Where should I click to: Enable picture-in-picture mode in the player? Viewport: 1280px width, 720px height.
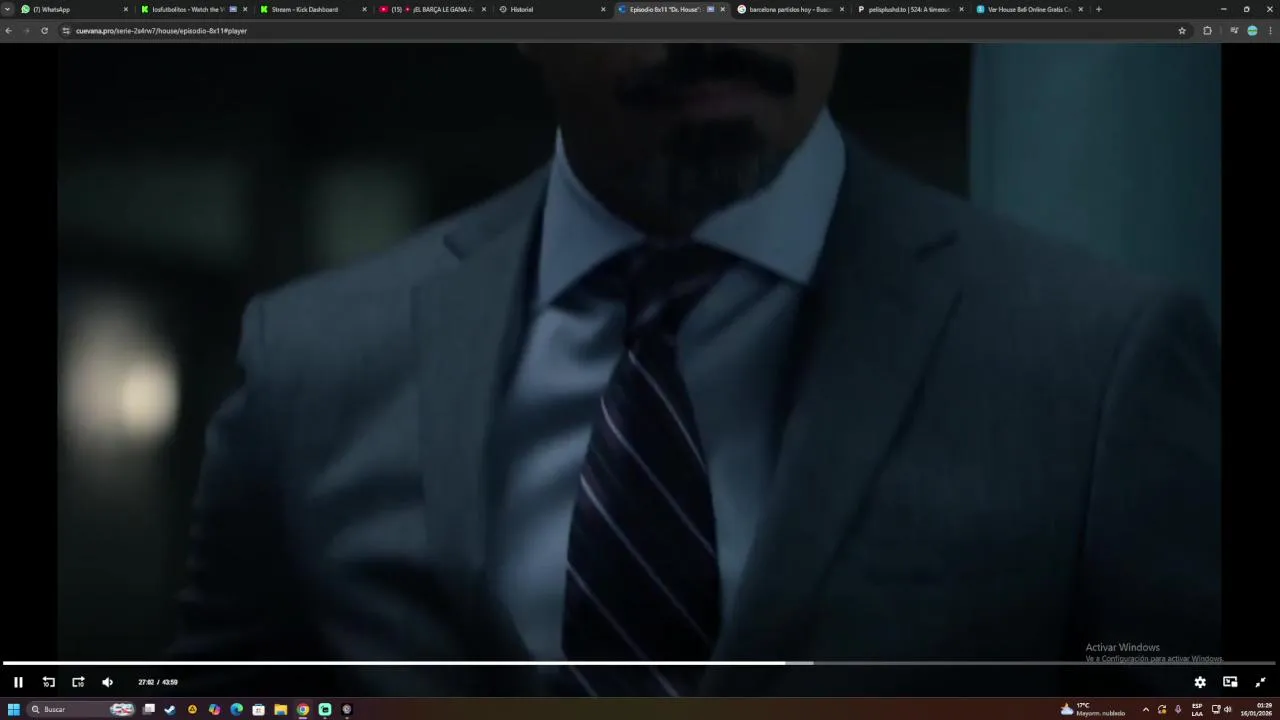click(x=1230, y=682)
